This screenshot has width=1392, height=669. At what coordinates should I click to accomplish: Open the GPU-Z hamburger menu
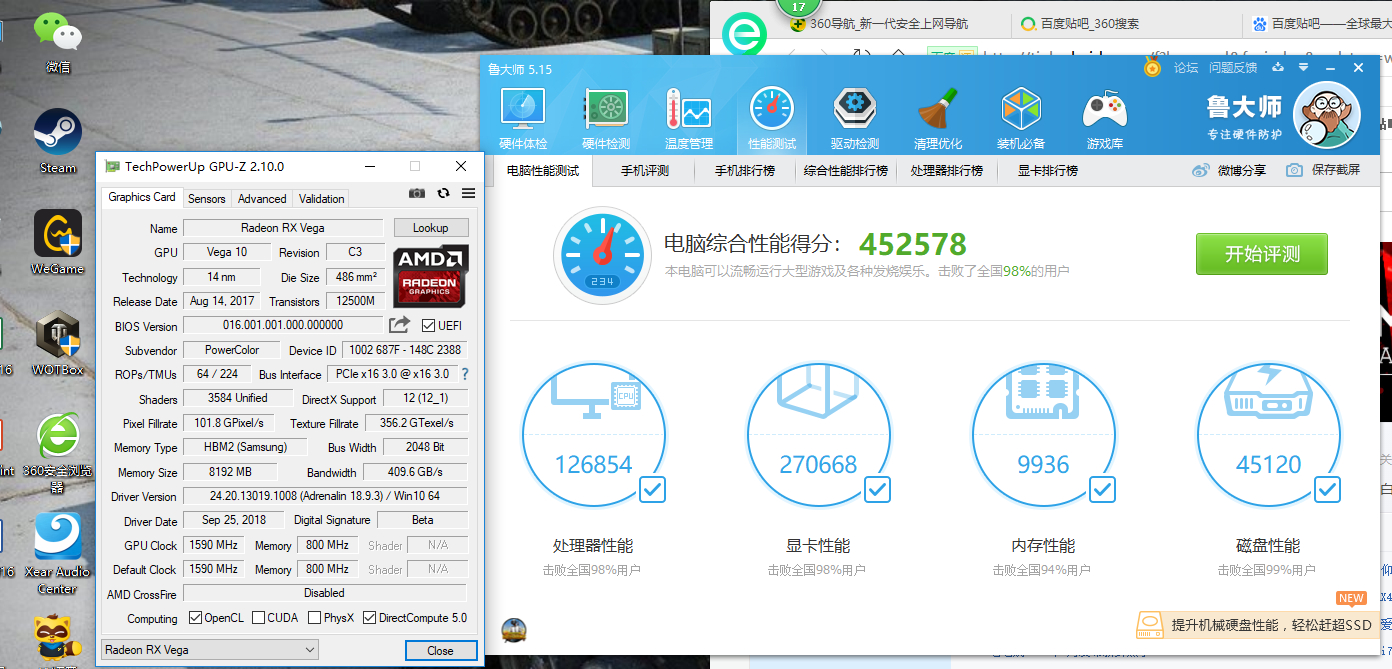468,194
